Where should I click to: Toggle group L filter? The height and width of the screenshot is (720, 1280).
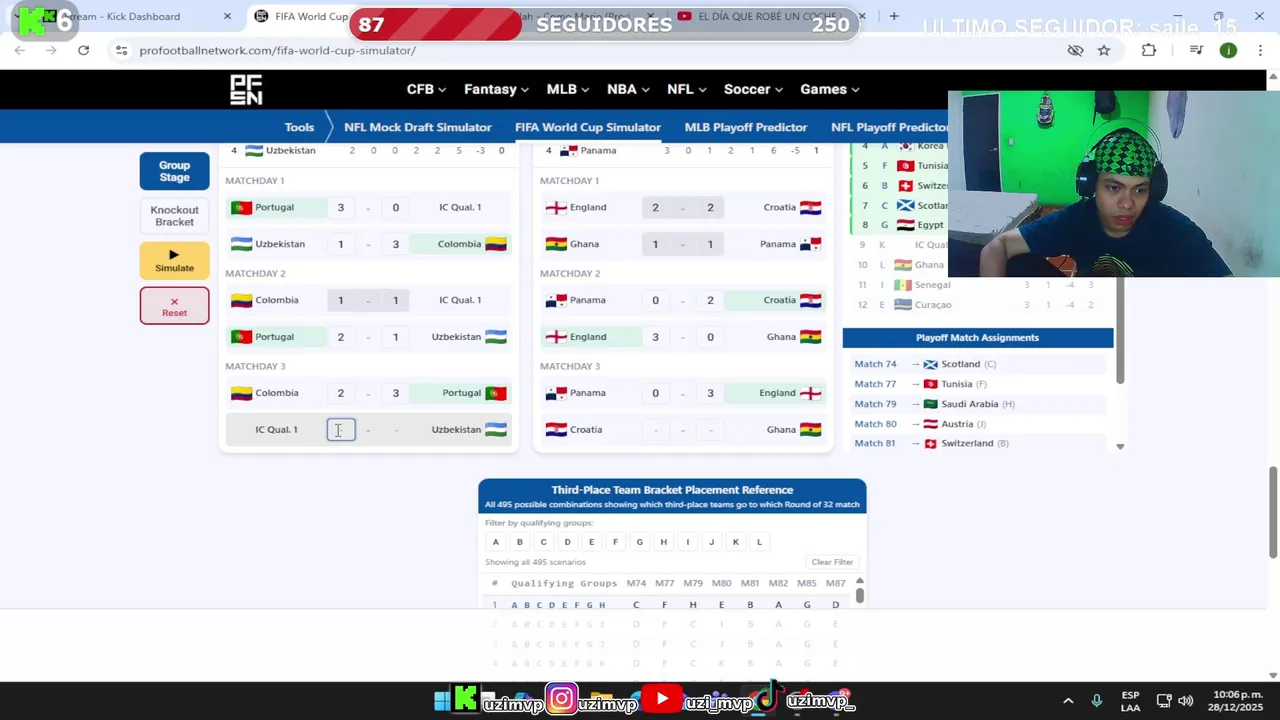coord(759,542)
